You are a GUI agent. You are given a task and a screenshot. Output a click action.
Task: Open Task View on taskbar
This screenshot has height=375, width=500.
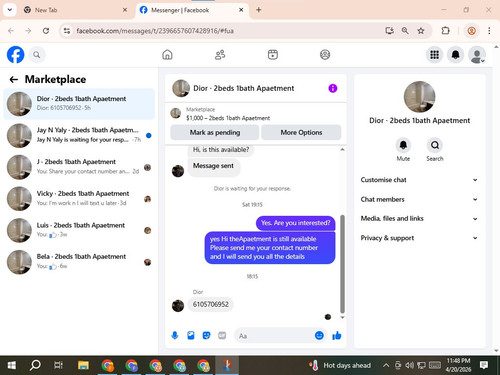click(58, 366)
